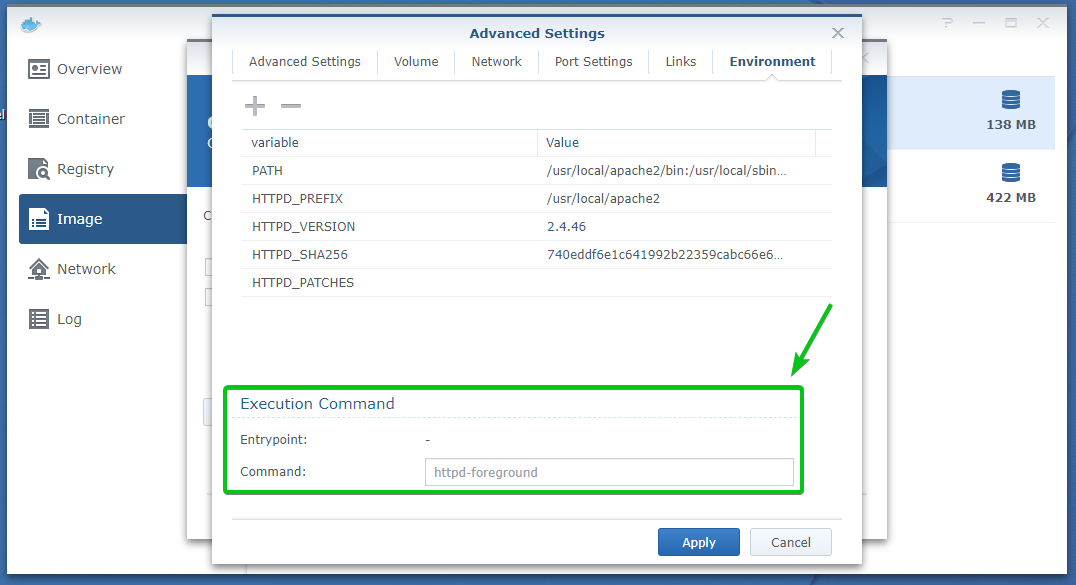Select the HTTPD_VERSION variable row

click(x=303, y=227)
